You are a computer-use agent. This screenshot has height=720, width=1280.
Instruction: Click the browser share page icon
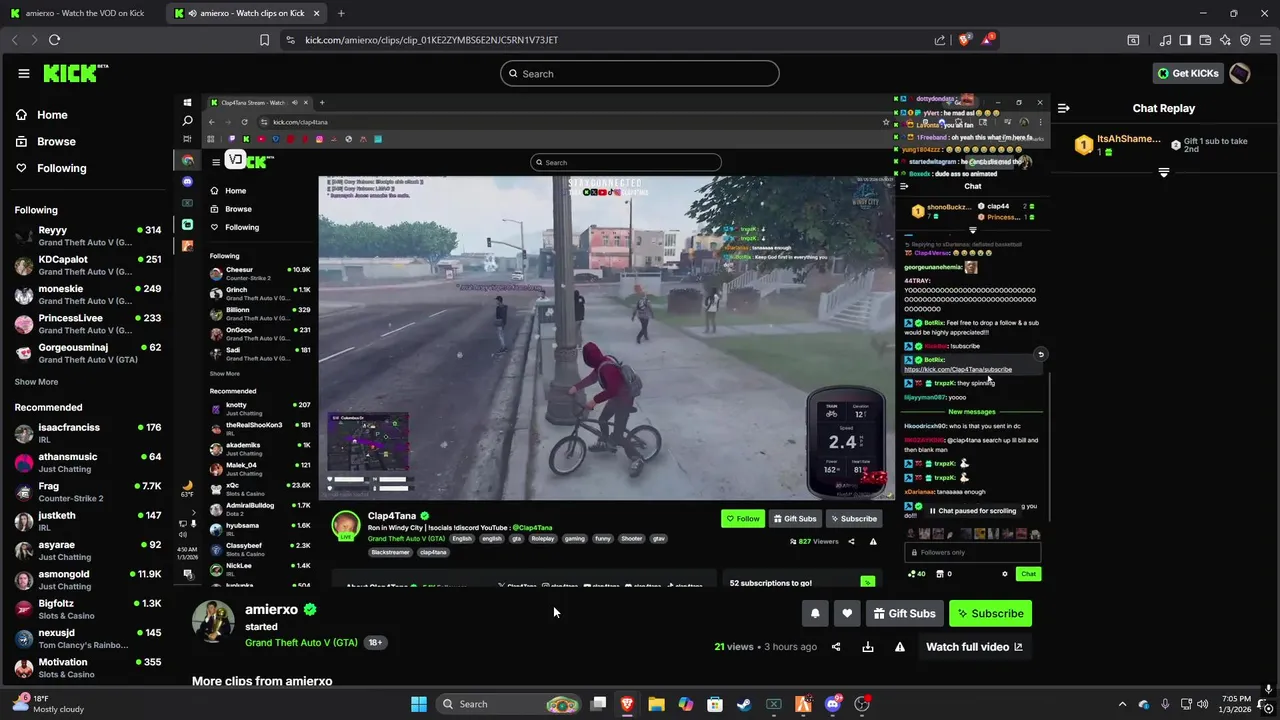pyautogui.click(x=940, y=40)
